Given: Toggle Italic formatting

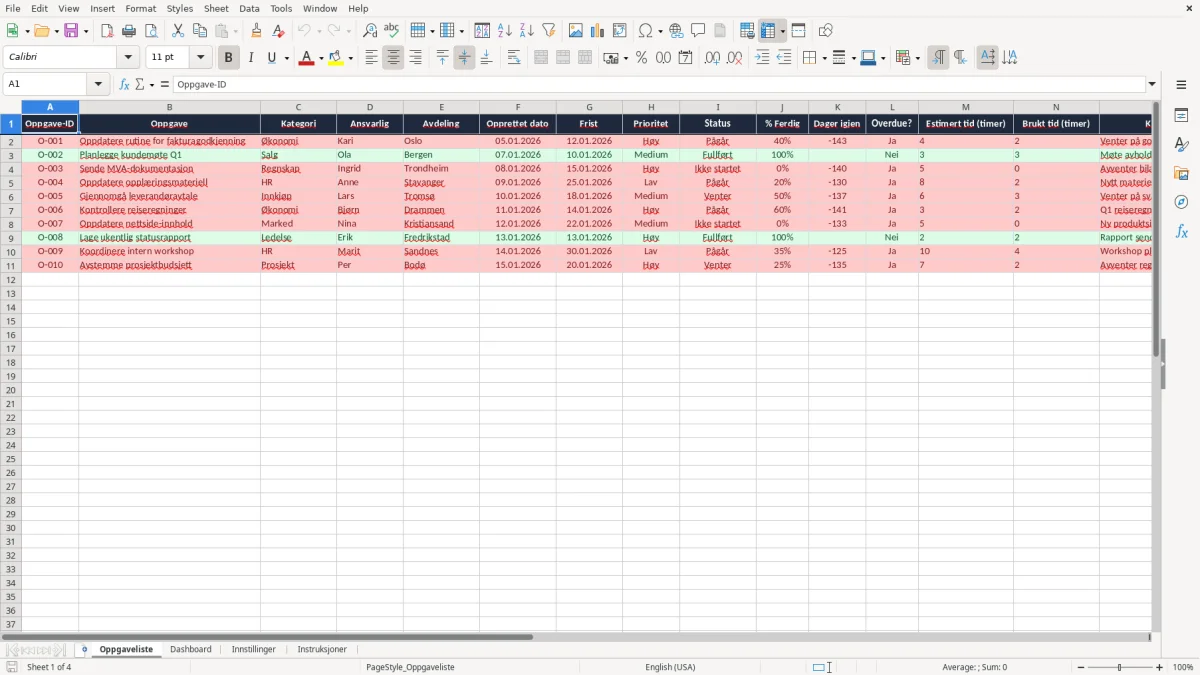Looking at the screenshot, I should [x=251, y=58].
